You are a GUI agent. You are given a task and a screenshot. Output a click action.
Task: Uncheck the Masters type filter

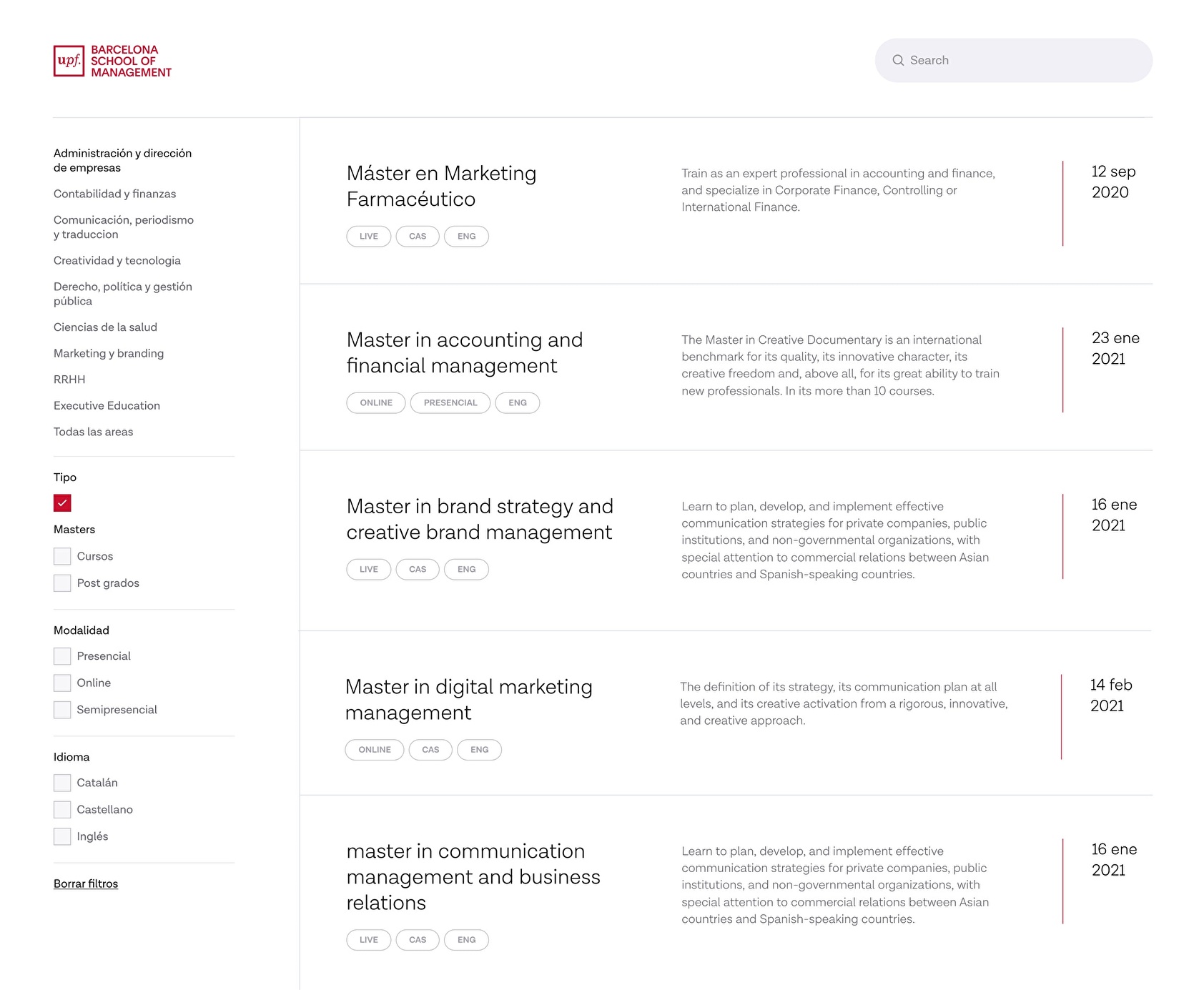tap(62, 503)
